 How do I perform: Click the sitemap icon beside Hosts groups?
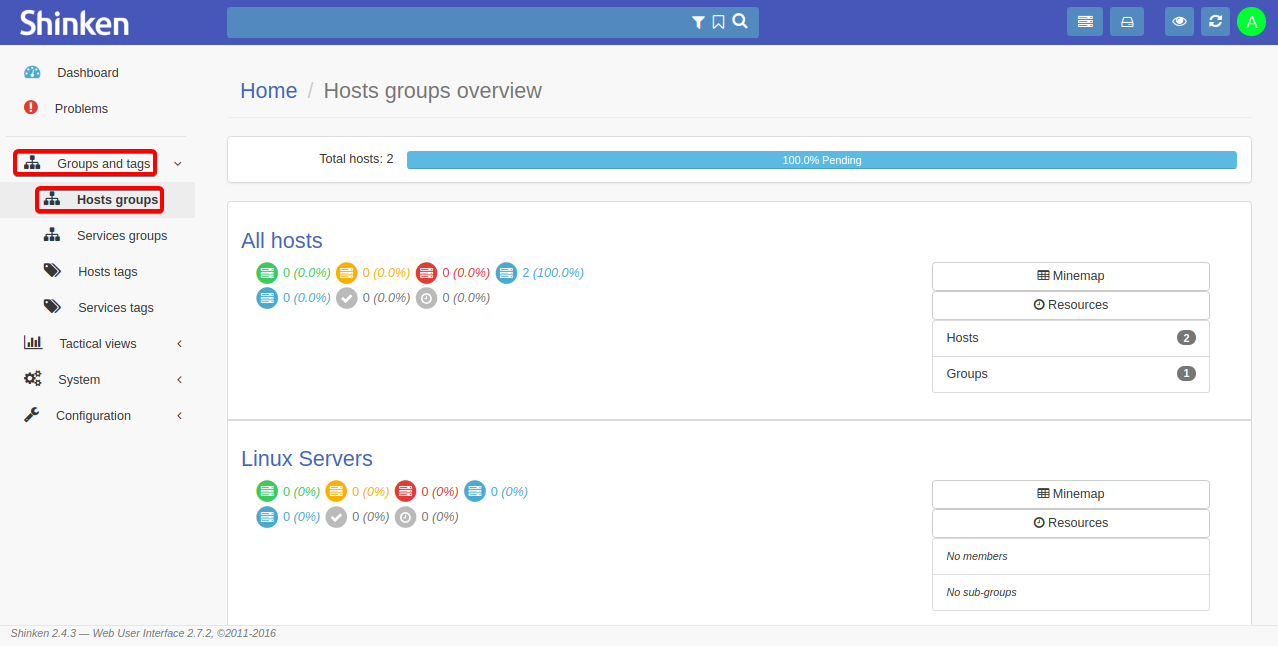[52, 199]
